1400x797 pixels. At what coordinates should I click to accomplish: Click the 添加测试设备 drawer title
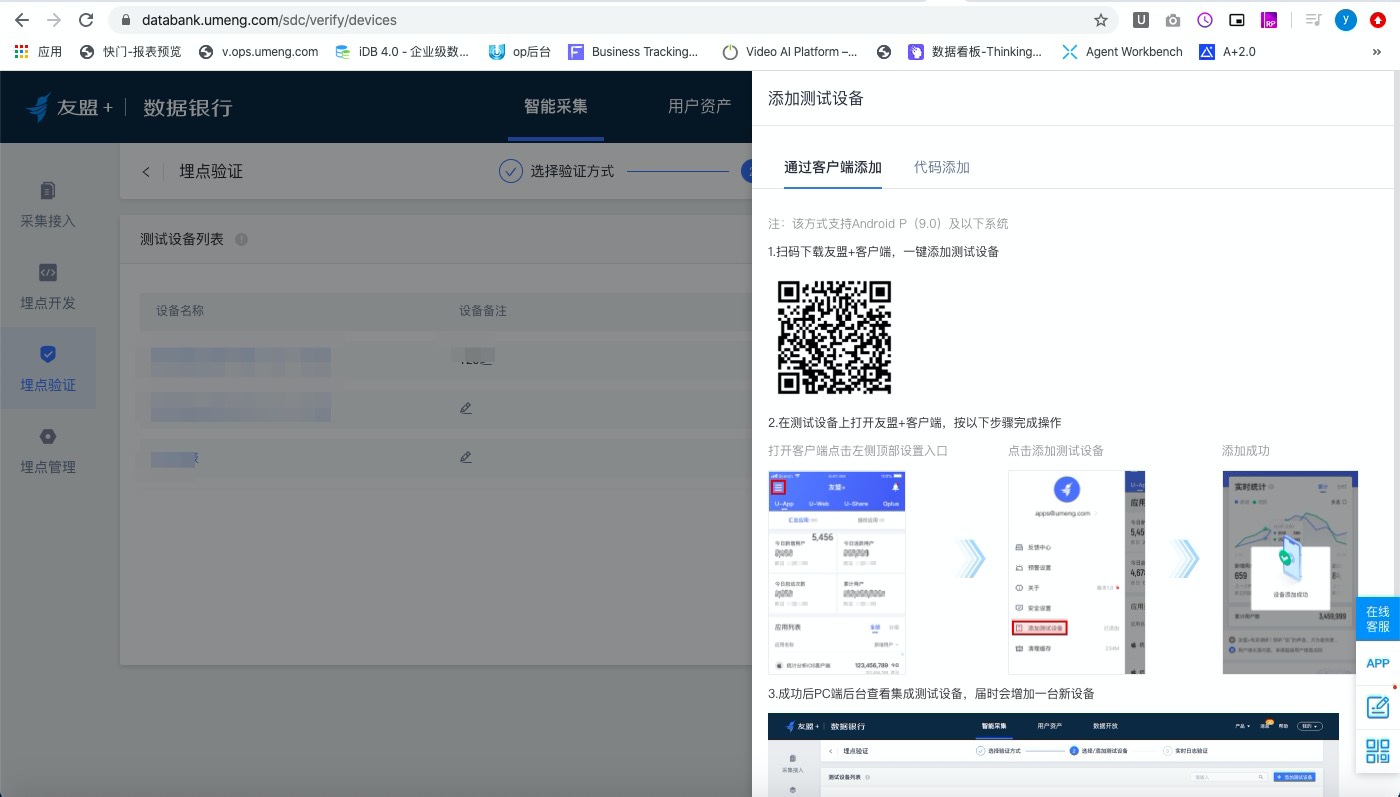tap(816, 98)
